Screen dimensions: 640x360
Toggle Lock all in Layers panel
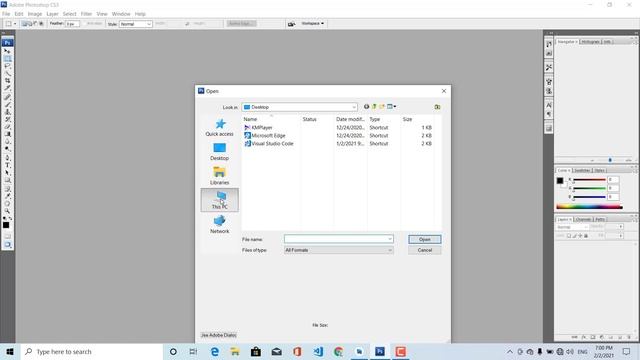coord(586,236)
